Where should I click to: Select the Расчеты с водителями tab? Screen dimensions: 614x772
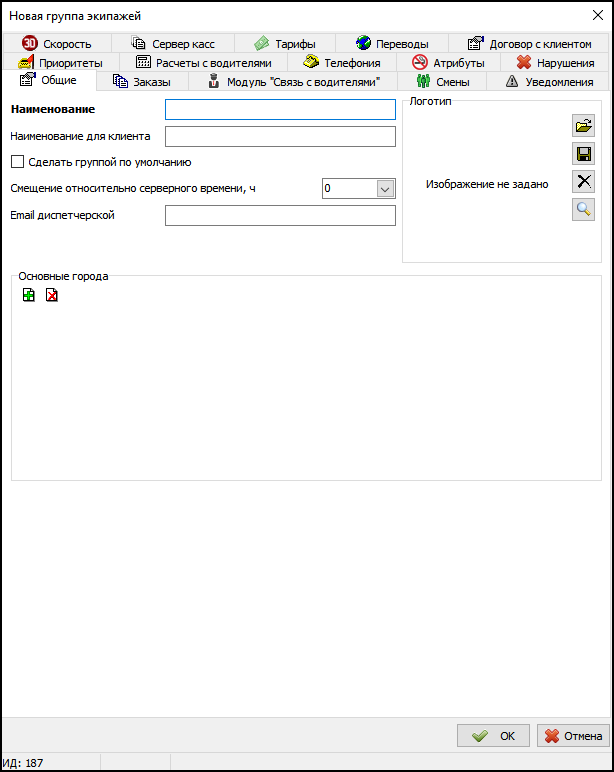203,63
